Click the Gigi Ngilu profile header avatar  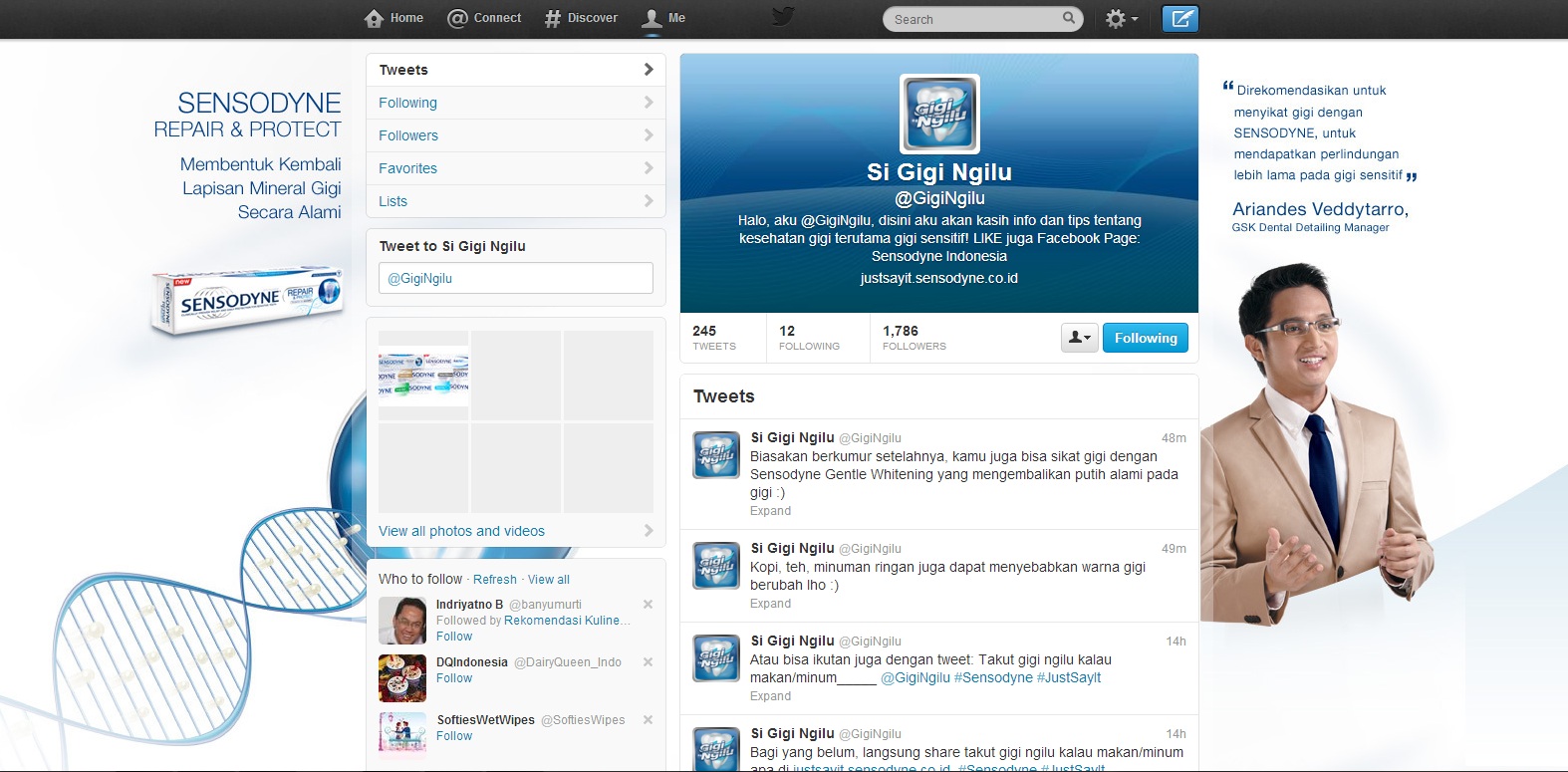pos(939,114)
